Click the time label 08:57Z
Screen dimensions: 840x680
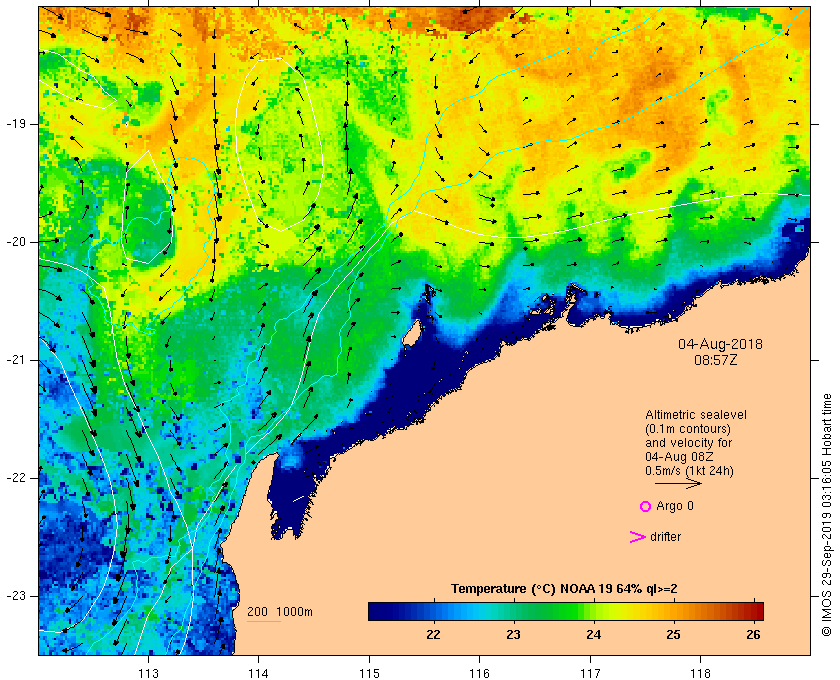click(x=716, y=360)
